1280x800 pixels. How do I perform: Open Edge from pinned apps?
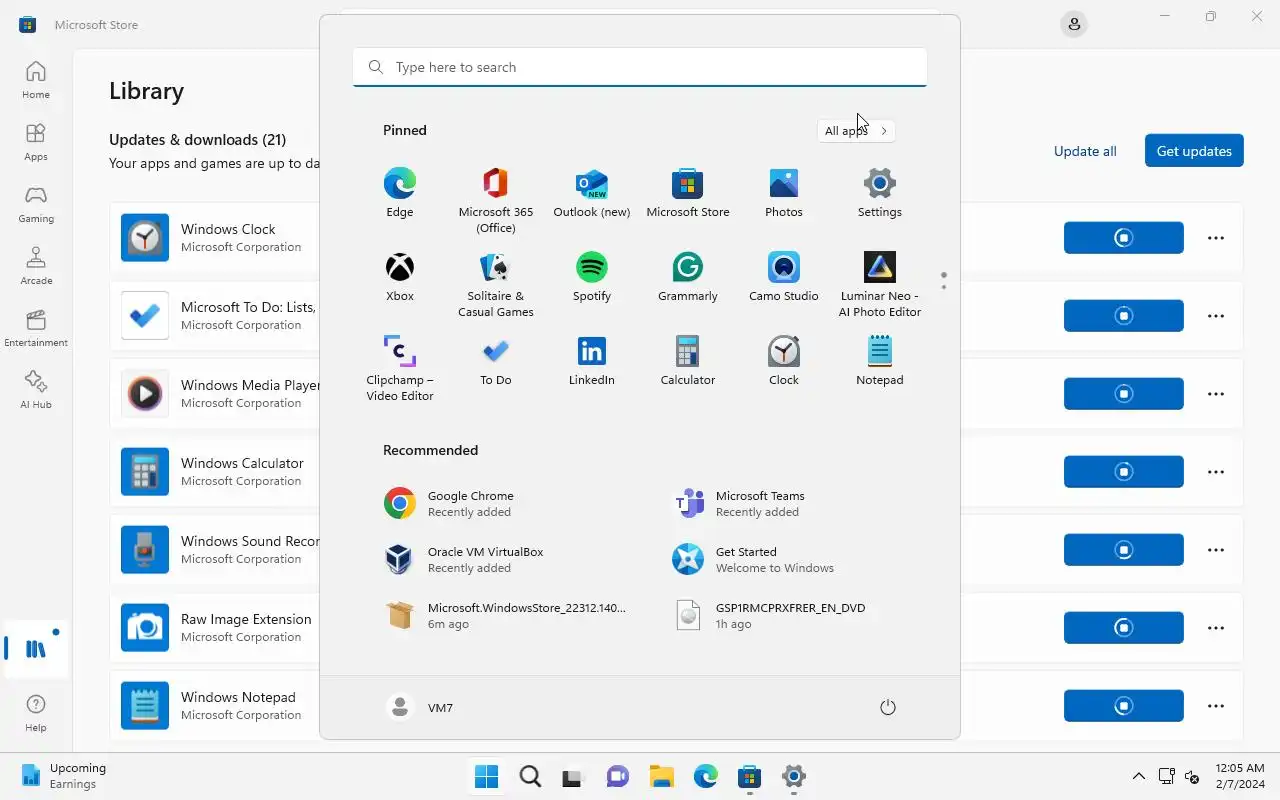[x=399, y=193]
